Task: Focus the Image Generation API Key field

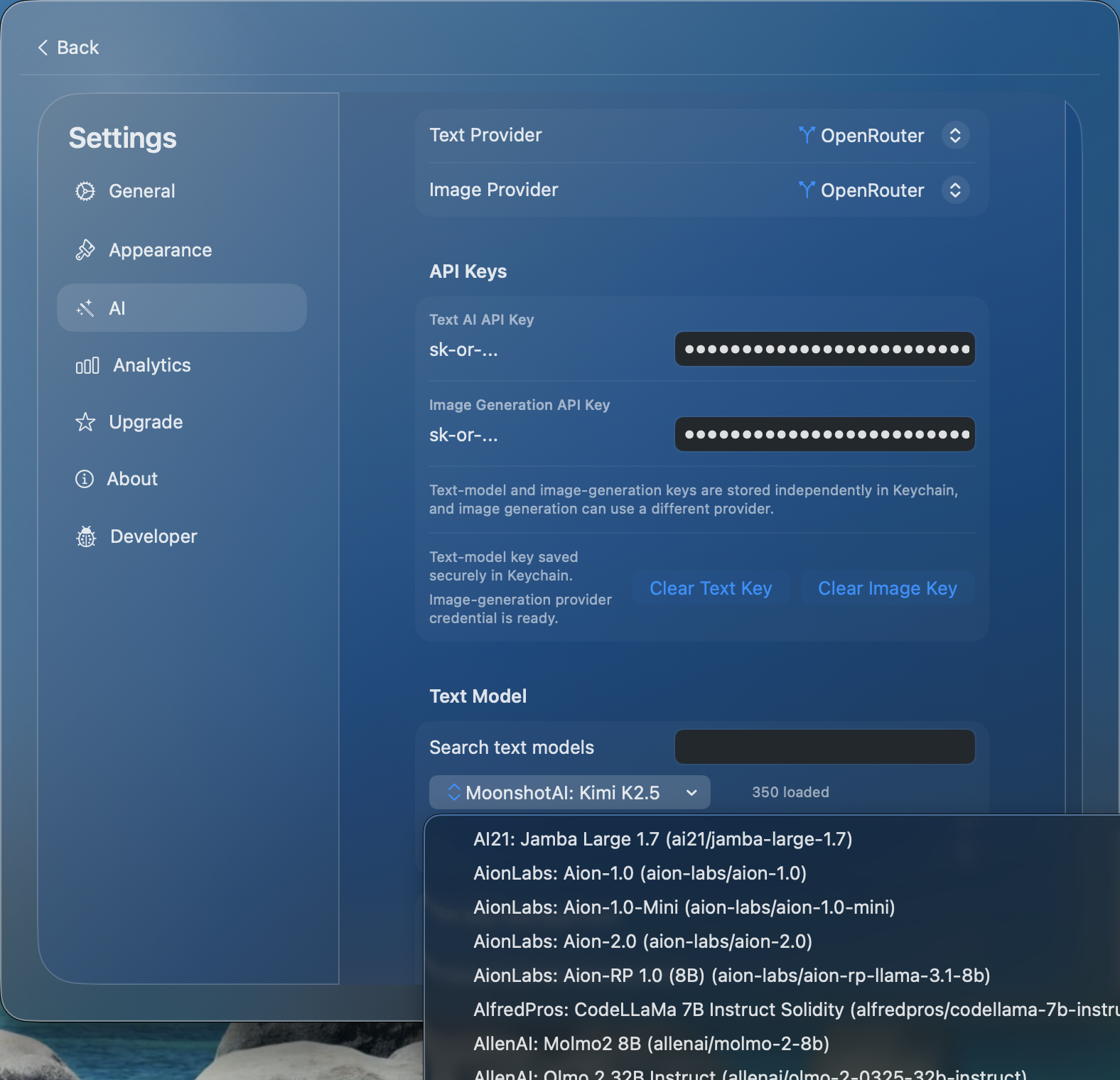Action: point(824,434)
